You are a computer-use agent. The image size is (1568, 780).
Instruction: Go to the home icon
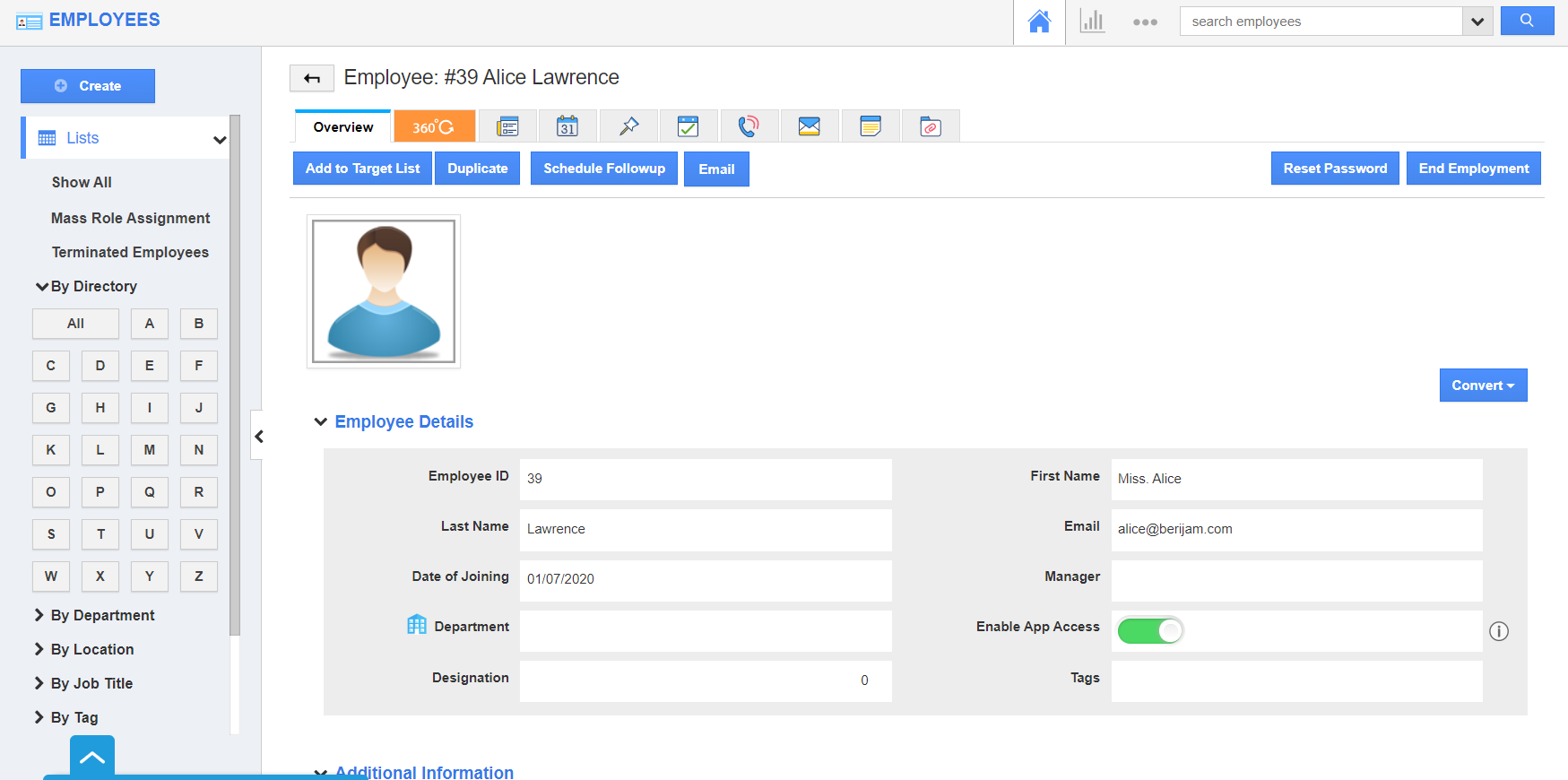click(x=1039, y=22)
